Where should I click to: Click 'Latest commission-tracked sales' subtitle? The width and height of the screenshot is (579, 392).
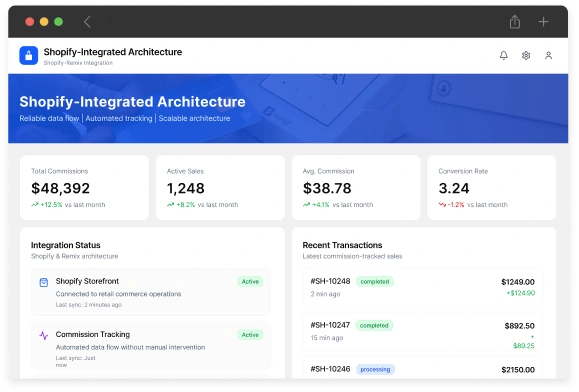click(x=352, y=256)
